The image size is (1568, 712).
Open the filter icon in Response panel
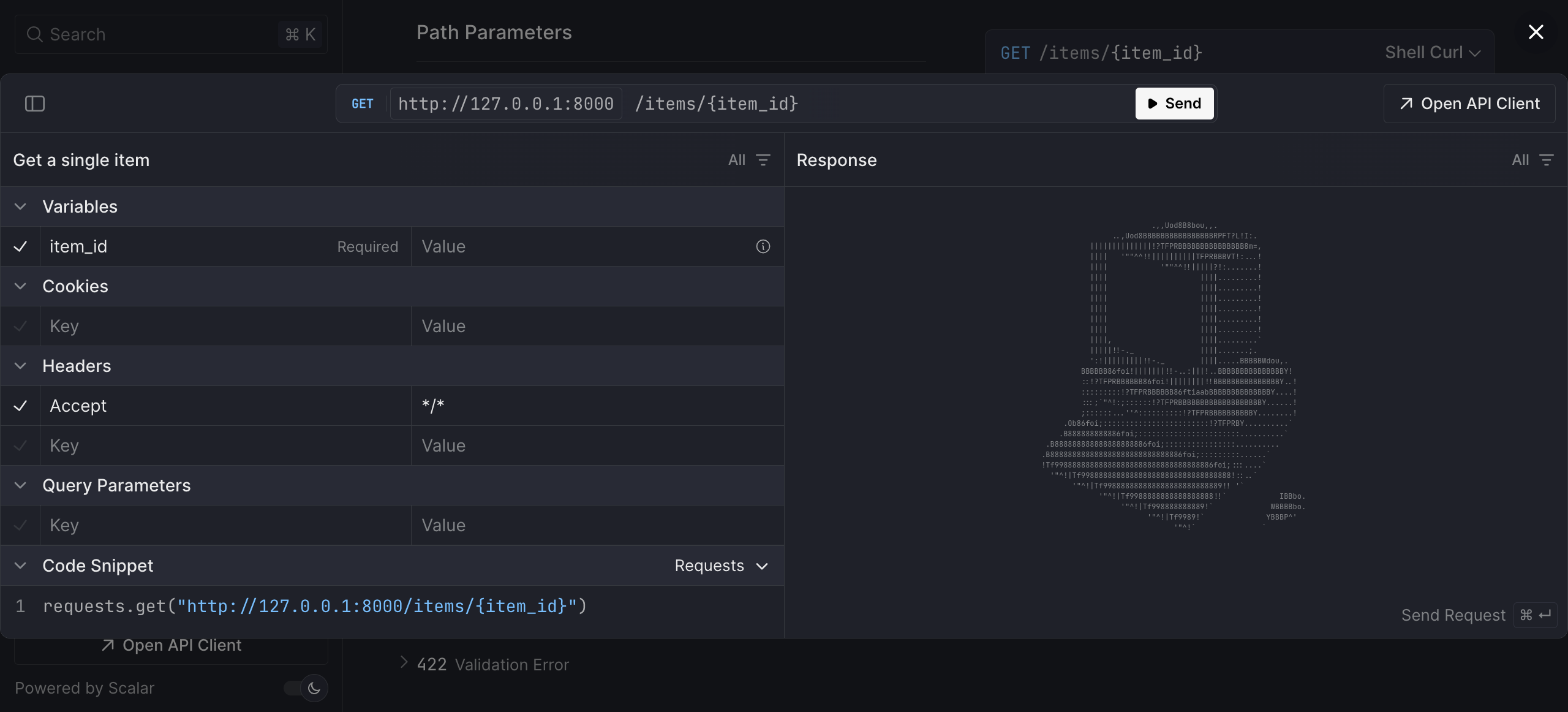pos(1548,159)
